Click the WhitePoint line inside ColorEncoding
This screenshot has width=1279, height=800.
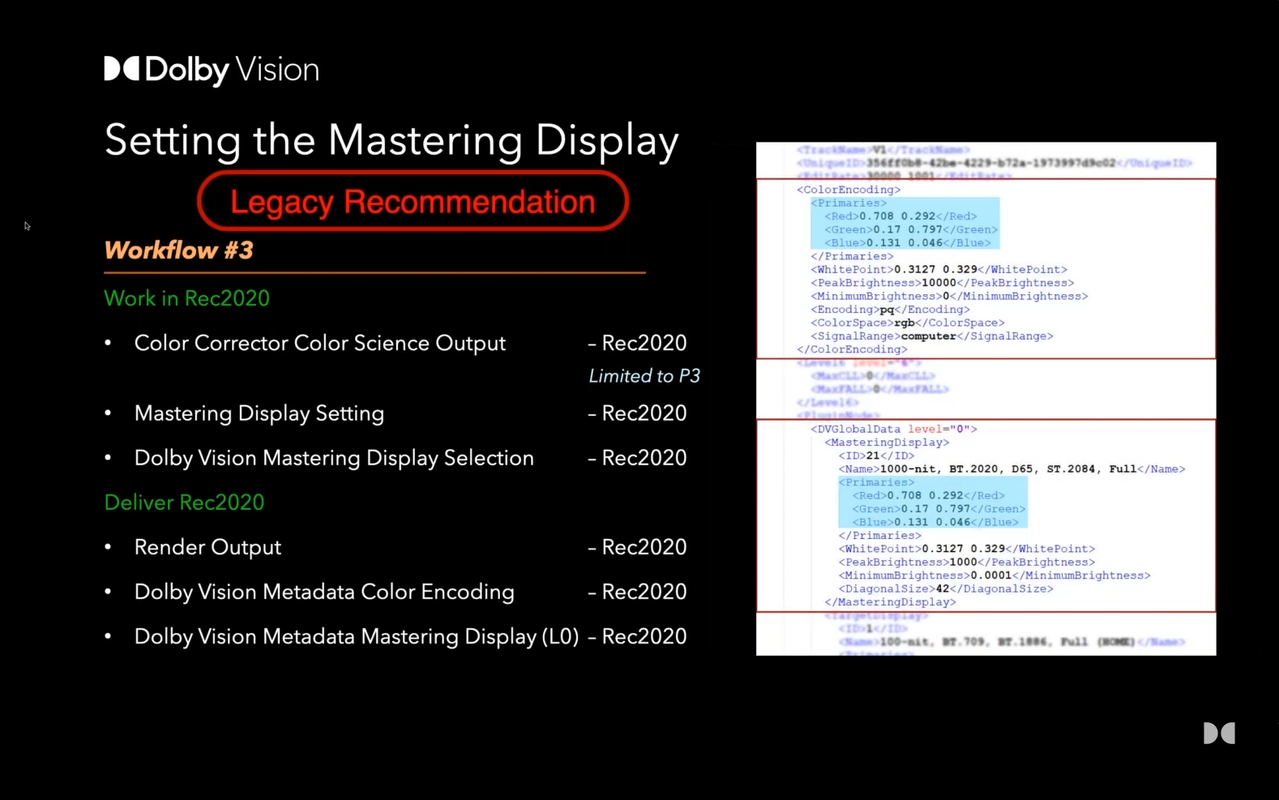click(939, 269)
